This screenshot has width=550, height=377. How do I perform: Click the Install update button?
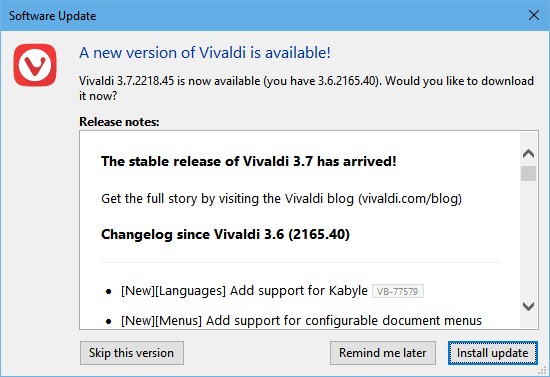click(x=492, y=353)
